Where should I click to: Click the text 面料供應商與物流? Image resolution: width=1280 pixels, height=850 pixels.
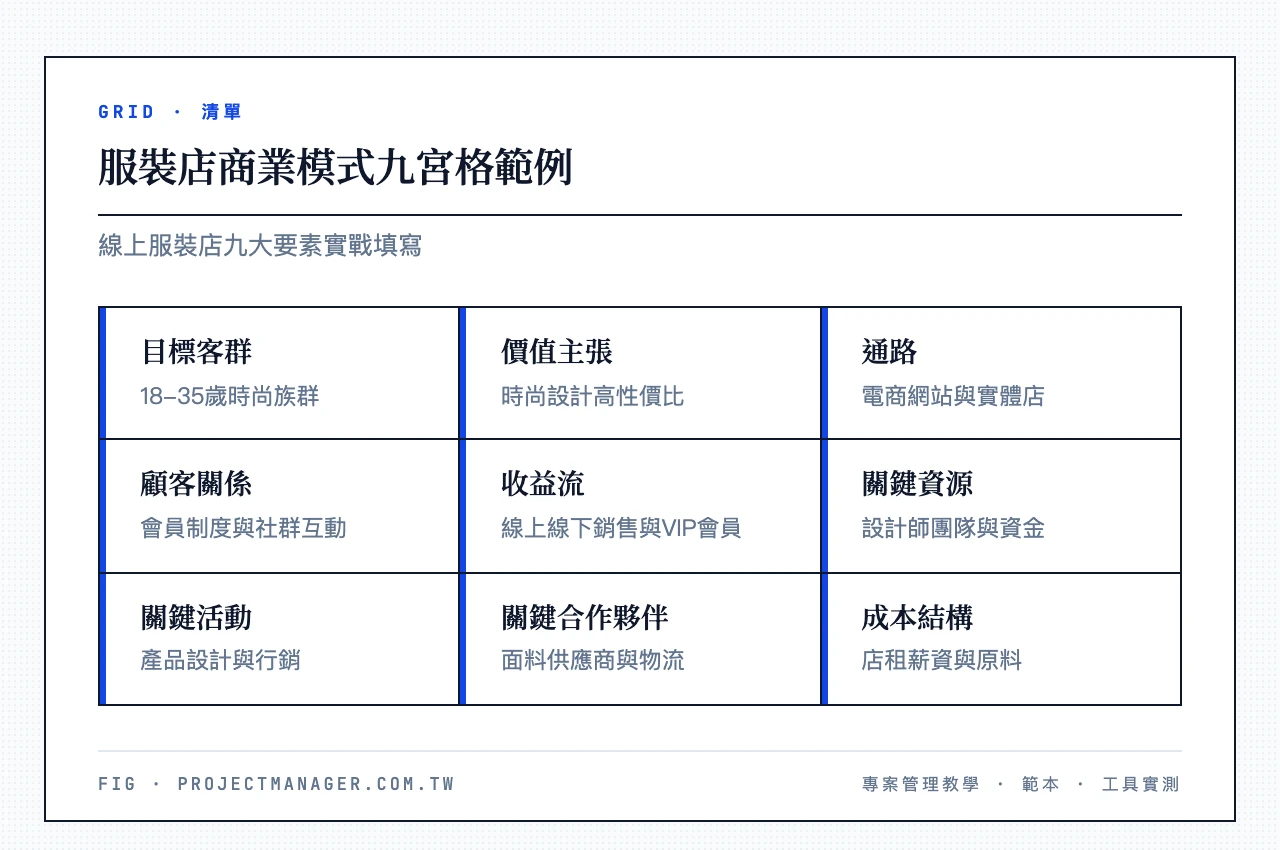click(593, 660)
